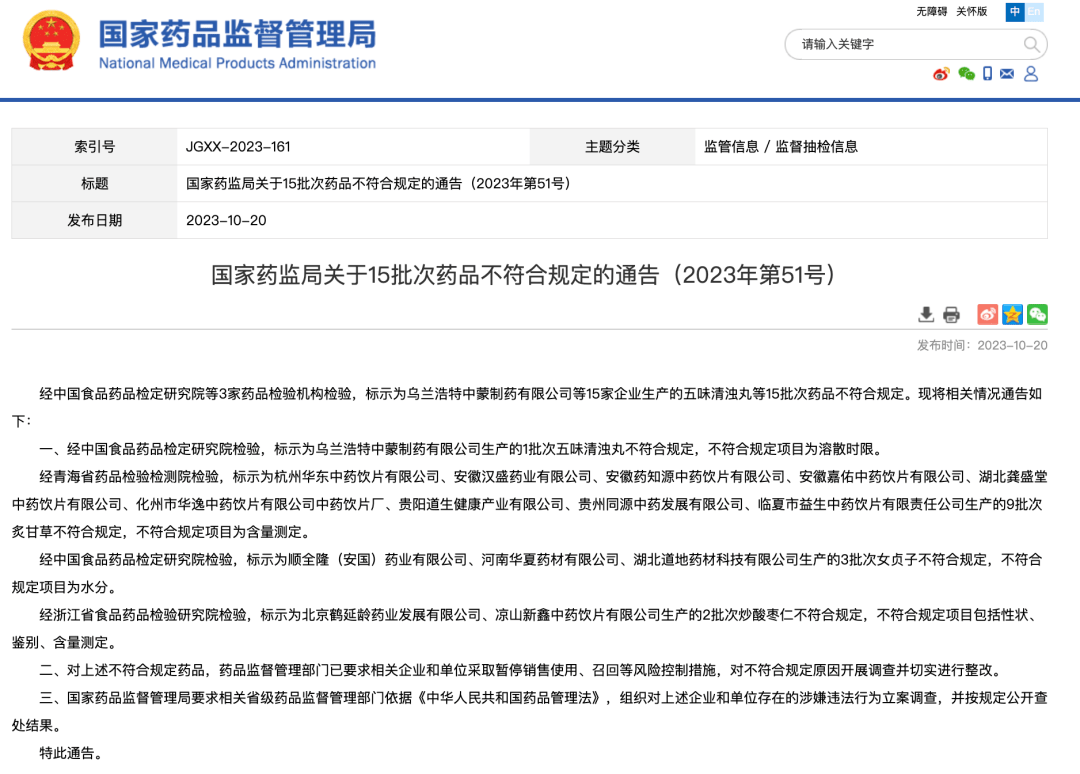Click the user account icon in the header
The width and height of the screenshot is (1080, 774).
pos(1031,74)
